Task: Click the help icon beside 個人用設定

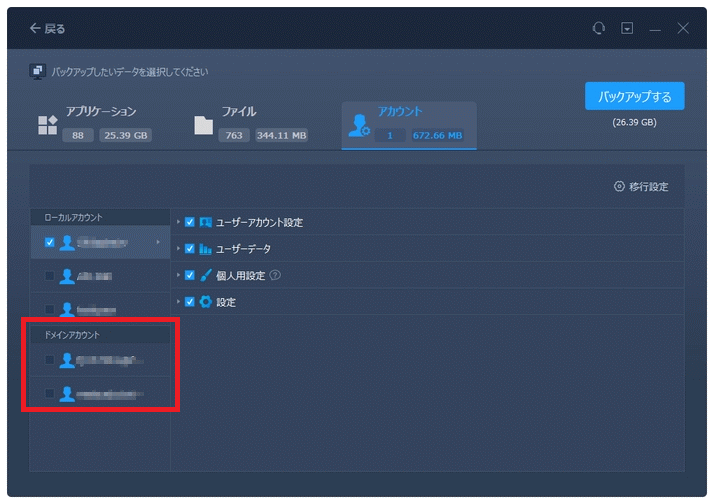Action: (x=275, y=275)
